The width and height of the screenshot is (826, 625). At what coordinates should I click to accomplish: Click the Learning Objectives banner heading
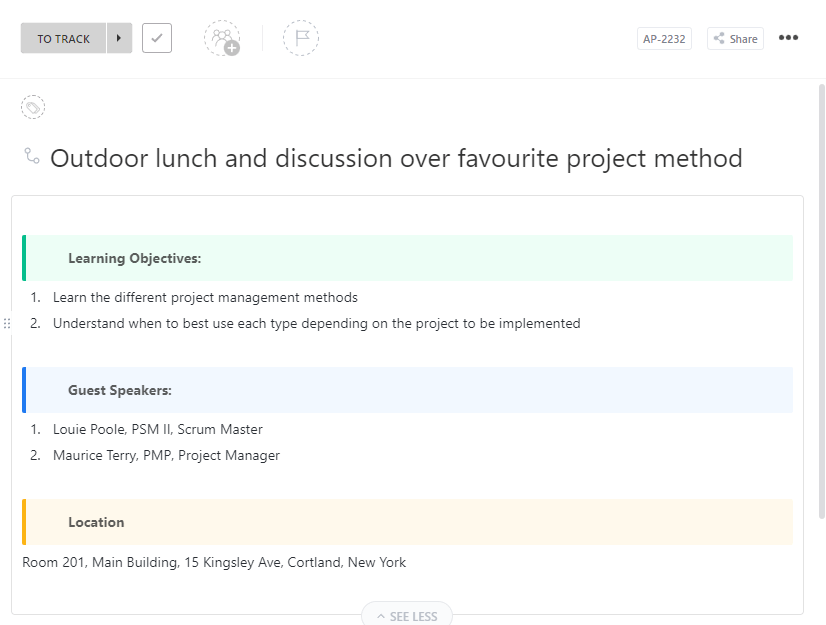coord(134,258)
